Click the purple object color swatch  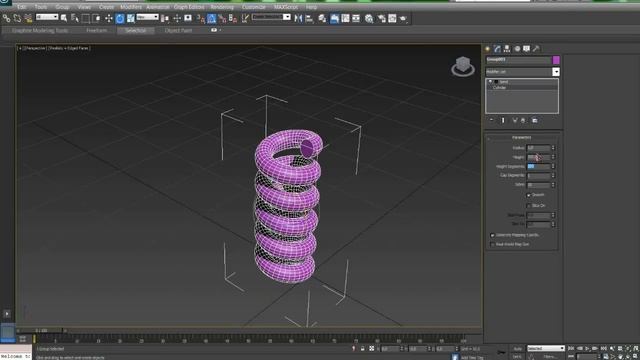click(x=556, y=60)
